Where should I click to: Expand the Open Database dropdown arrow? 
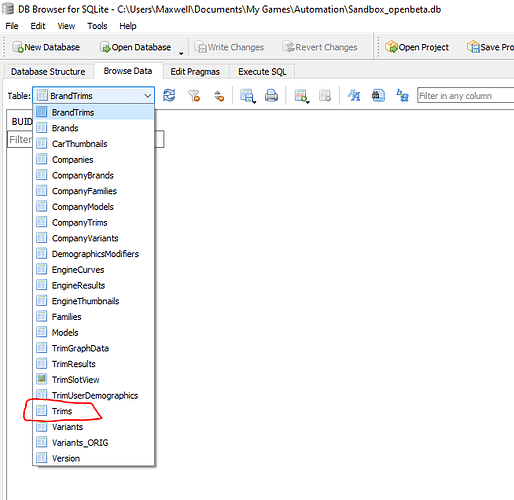181,53
